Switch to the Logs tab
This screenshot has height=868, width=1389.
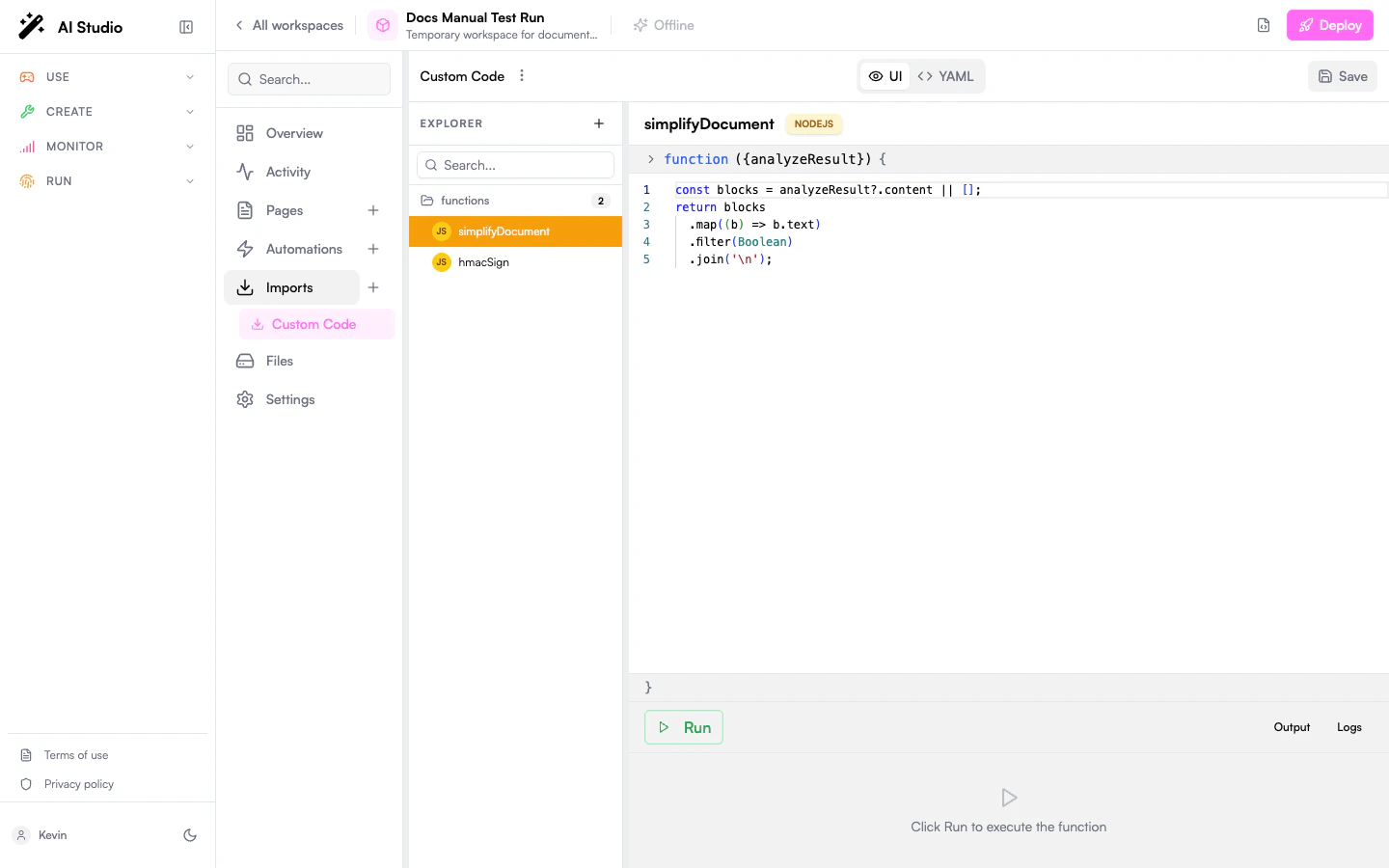1349,727
